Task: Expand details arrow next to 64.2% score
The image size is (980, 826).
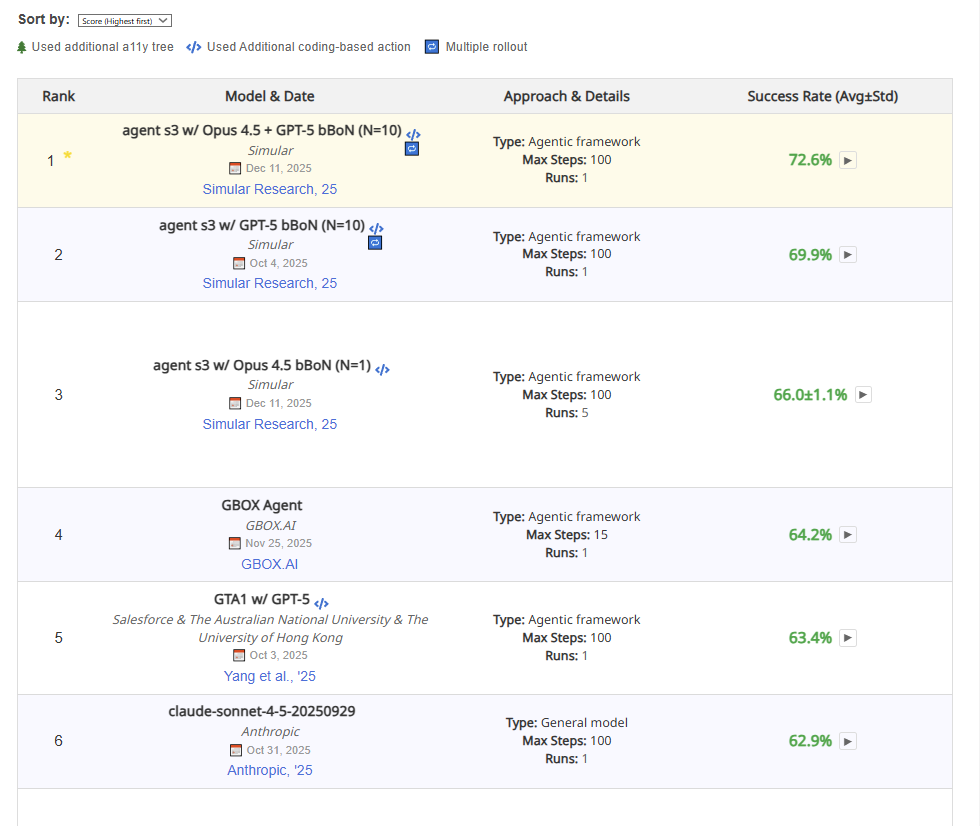Action: point(847,535)
